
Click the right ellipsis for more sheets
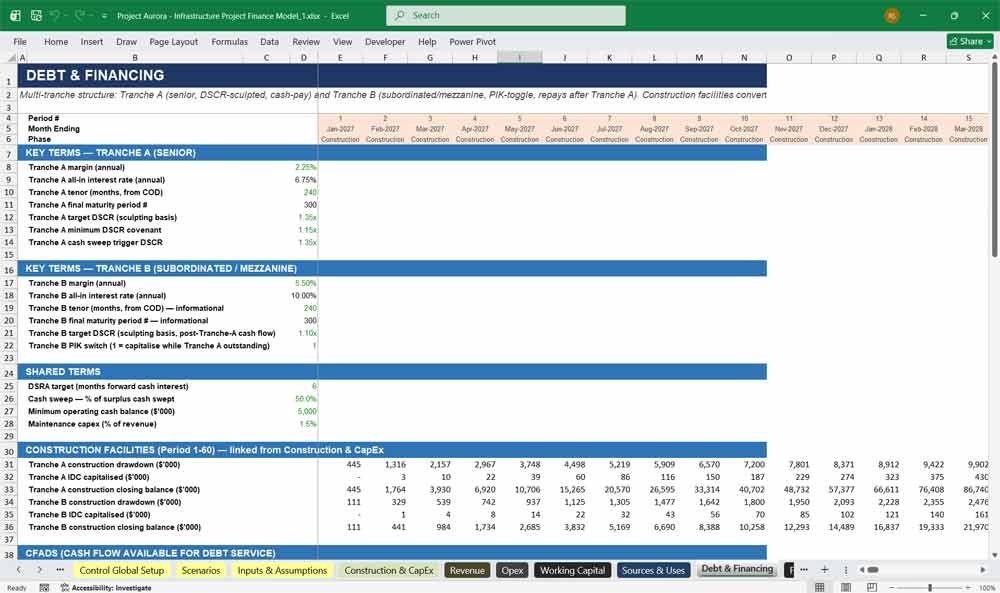804,570
